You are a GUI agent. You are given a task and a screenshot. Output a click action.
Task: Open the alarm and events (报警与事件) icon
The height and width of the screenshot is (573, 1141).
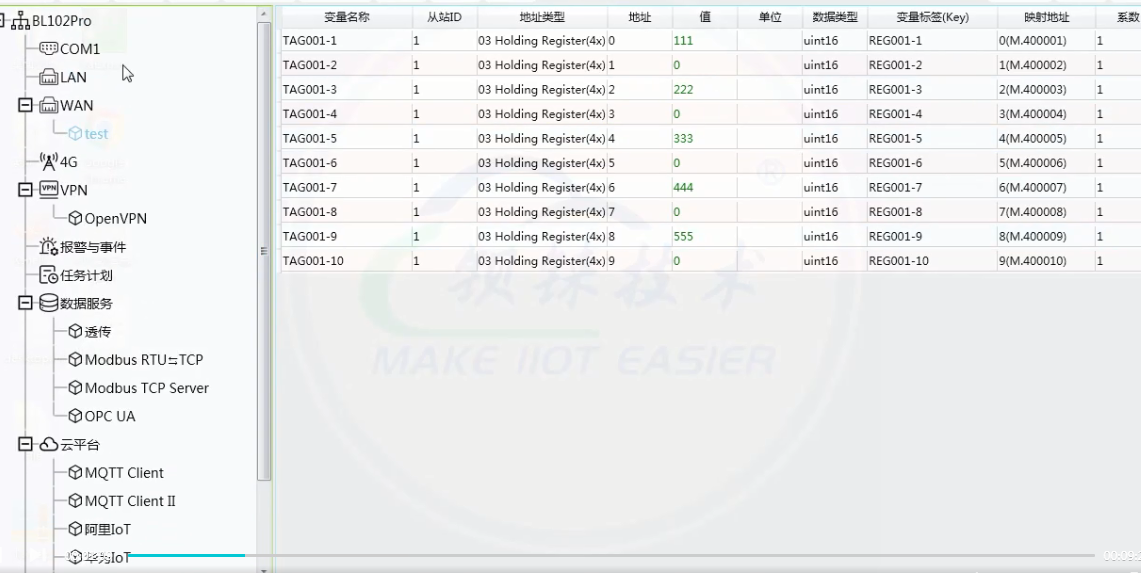point(48,247)
